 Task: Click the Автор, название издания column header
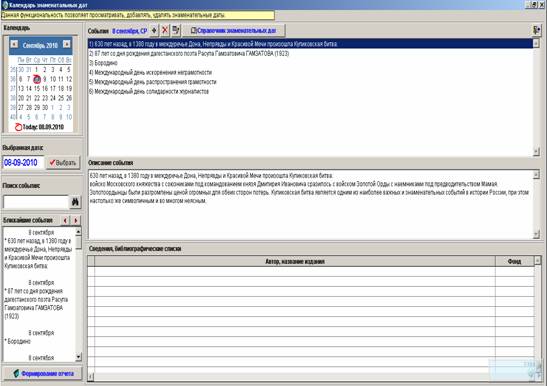(295, 261)
